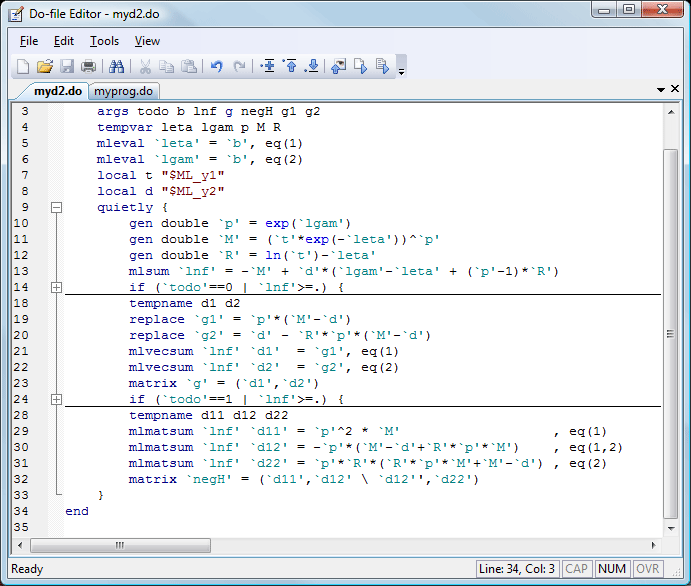Toggle the OVR overwrite mode indicator
This screenshot has height=586, width=691.
[x=646, y=569]
